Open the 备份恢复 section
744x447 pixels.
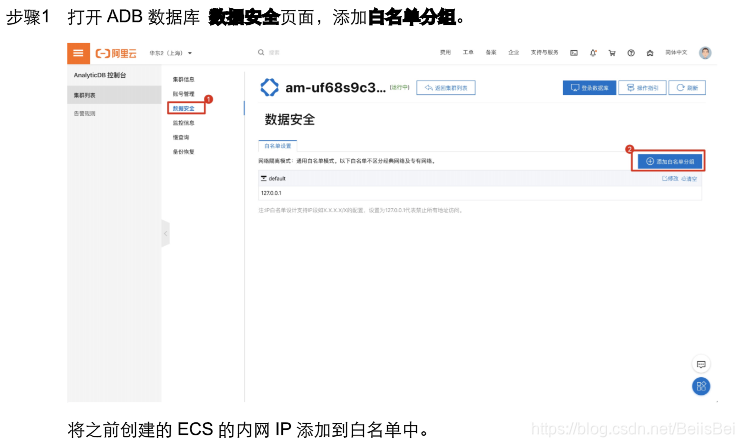click(x=183, y=151)
